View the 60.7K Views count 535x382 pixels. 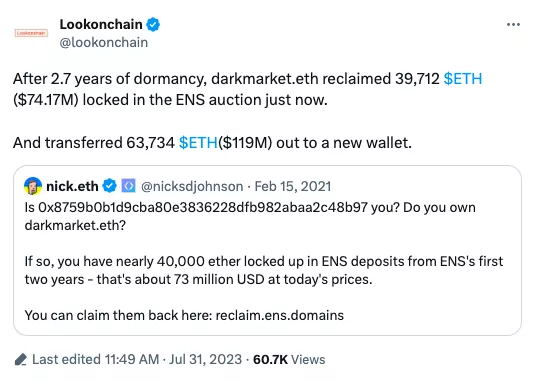[289, 359]
